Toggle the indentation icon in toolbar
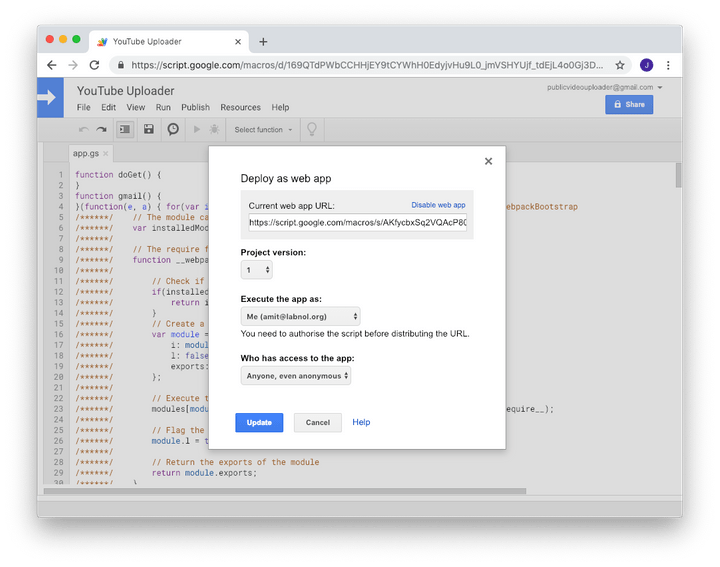 coord(125,129)
